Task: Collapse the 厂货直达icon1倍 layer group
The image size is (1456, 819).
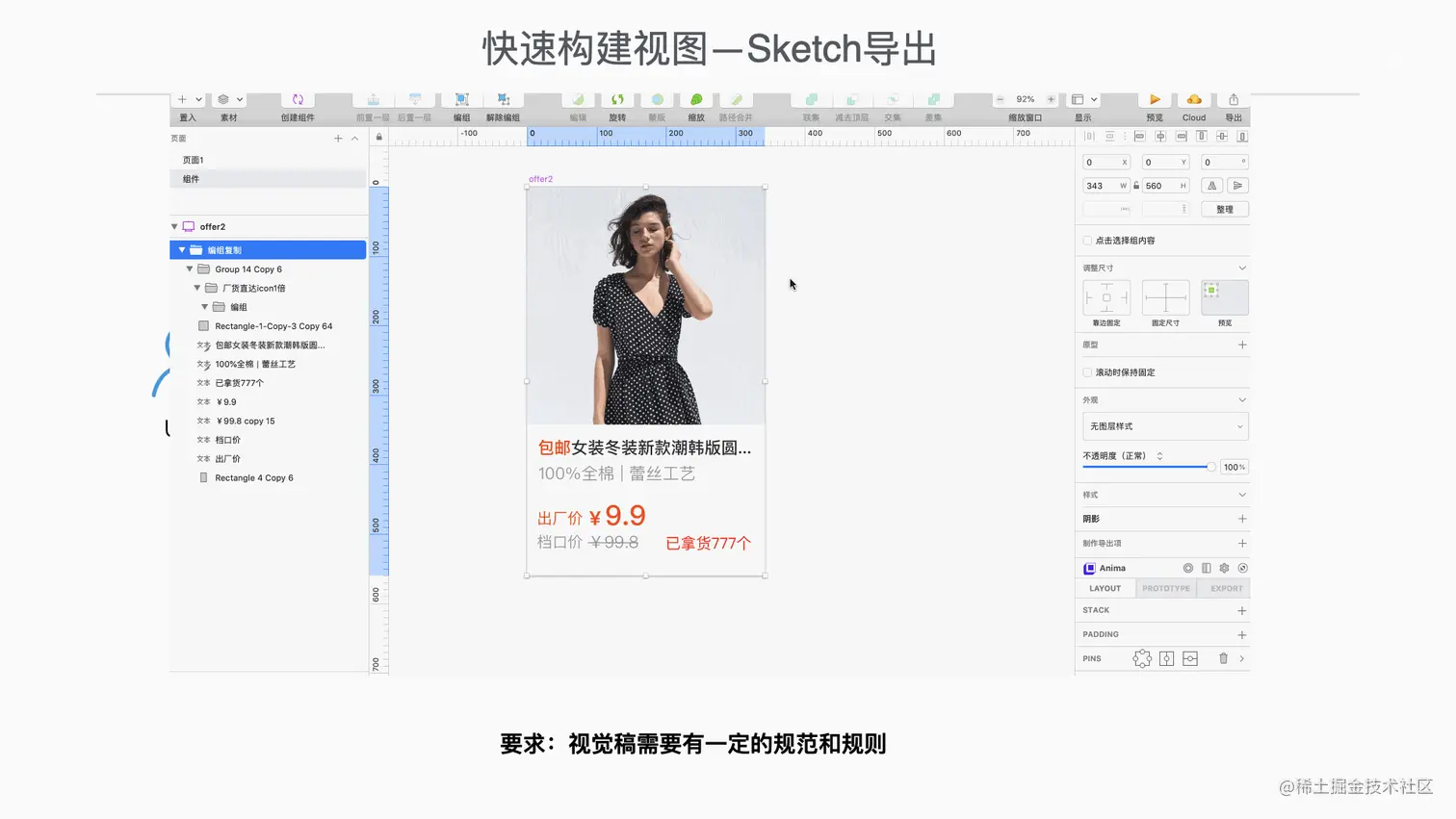Action: click(x=197, y=288)
